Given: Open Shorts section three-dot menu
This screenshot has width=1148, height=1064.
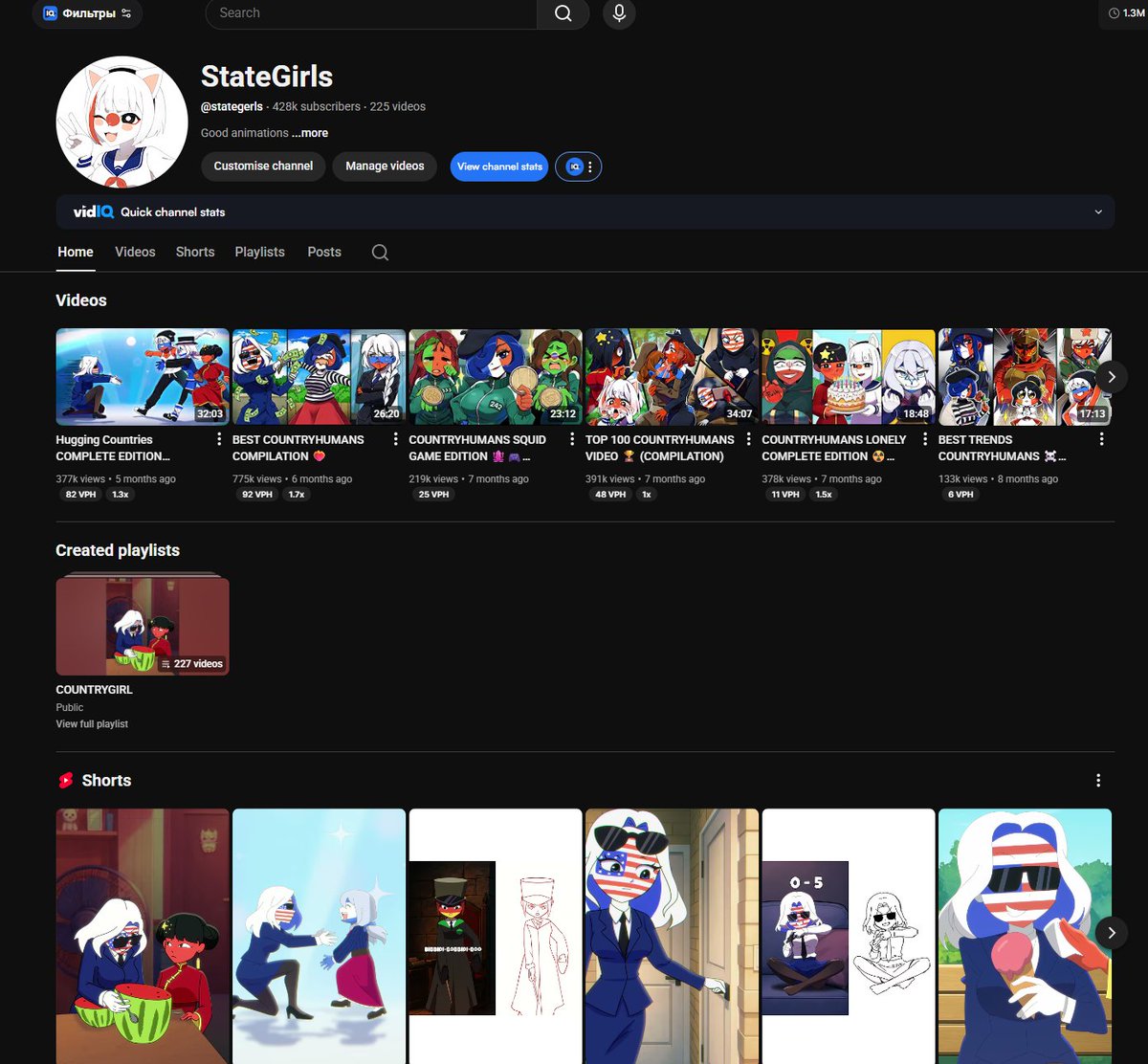Looking at the screenshot, I should coord(1098,781).
